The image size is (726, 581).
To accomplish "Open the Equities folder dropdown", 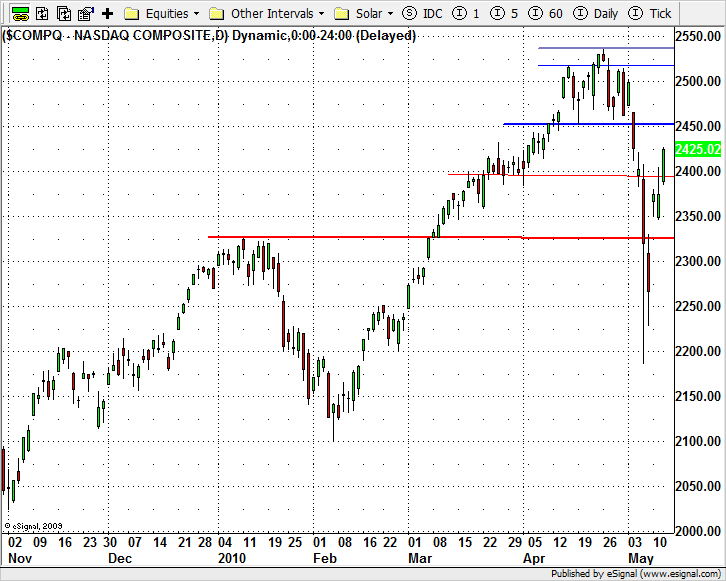I will (x=162, y=13).
